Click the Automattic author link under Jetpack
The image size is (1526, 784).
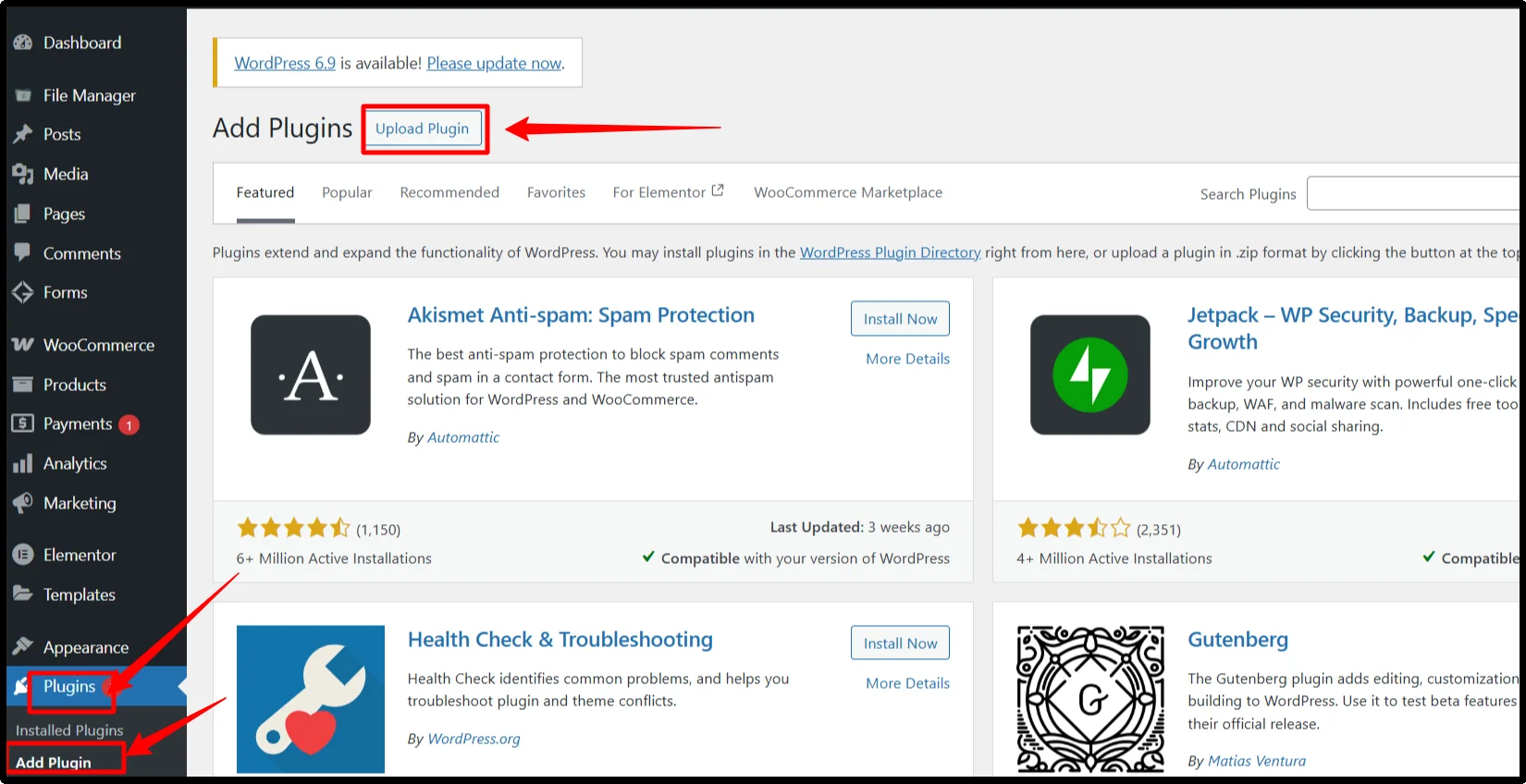1243,464
